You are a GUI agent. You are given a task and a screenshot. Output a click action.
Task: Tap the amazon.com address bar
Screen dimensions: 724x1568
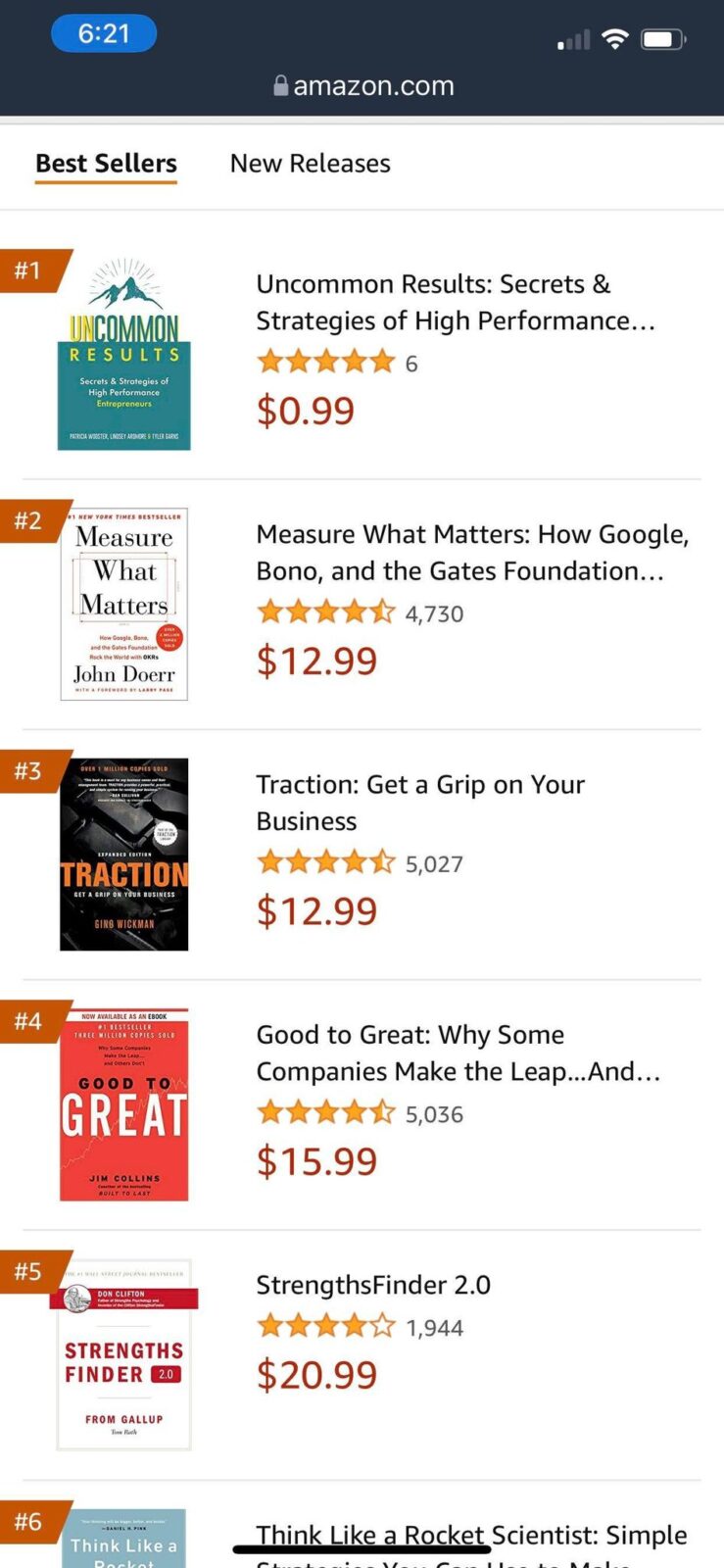[x=362, y=86]
